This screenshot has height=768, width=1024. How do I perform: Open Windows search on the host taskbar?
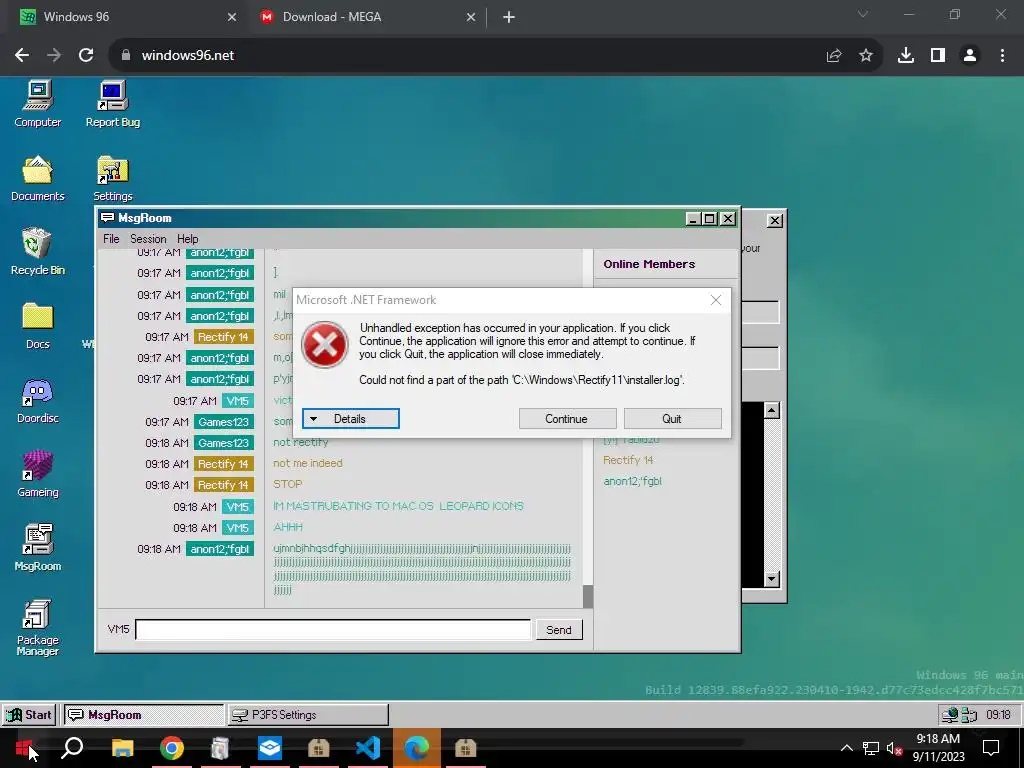72,748
